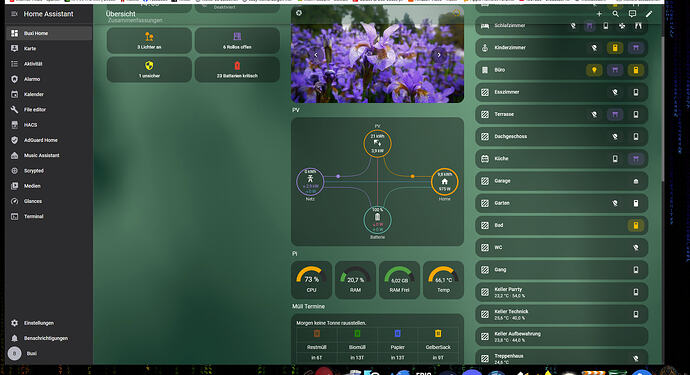Click the Garten window sensor icon
690x375 pixels.
(636, 203)
